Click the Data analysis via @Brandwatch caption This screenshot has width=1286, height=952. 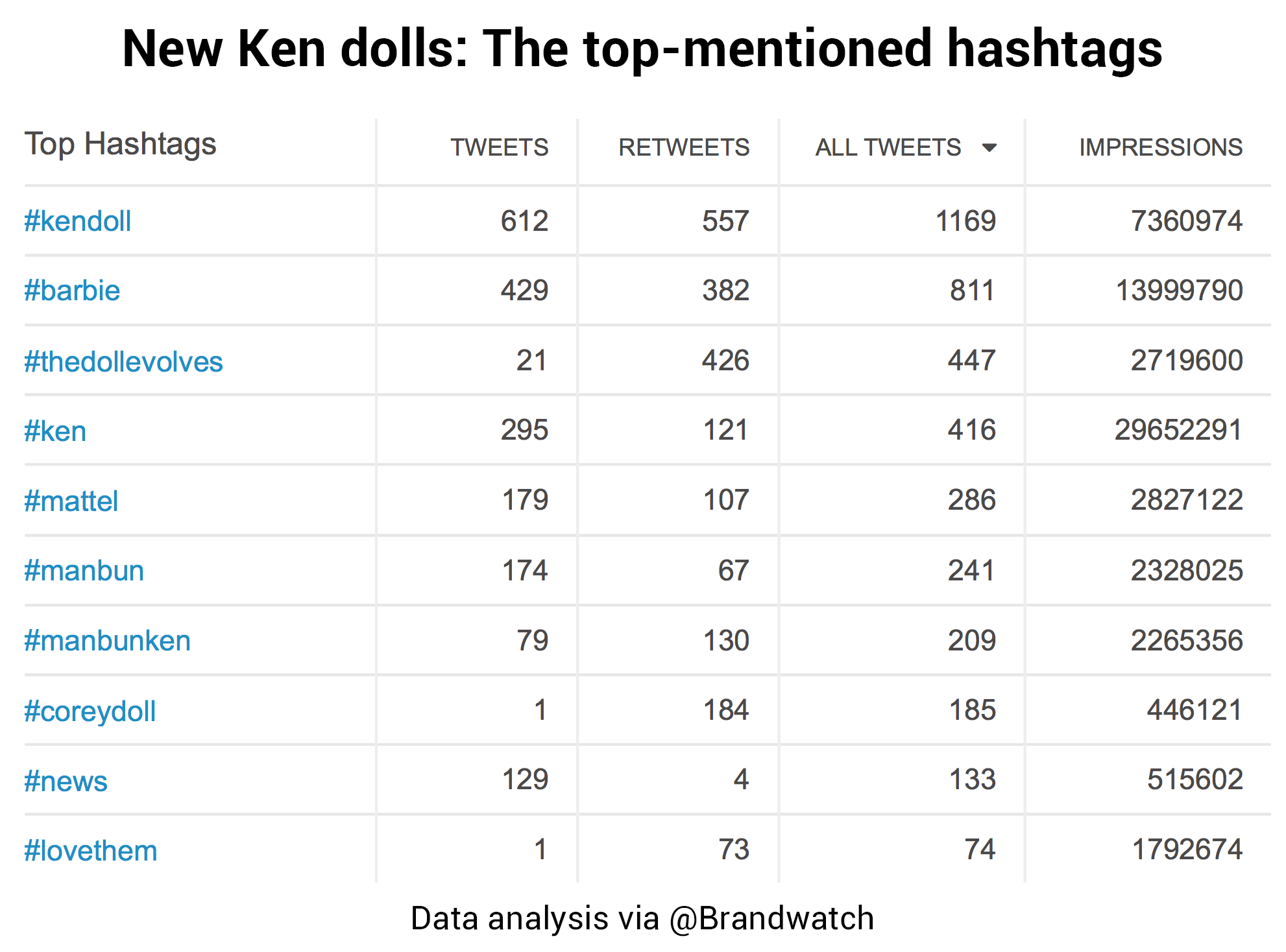tap(642, 919)
